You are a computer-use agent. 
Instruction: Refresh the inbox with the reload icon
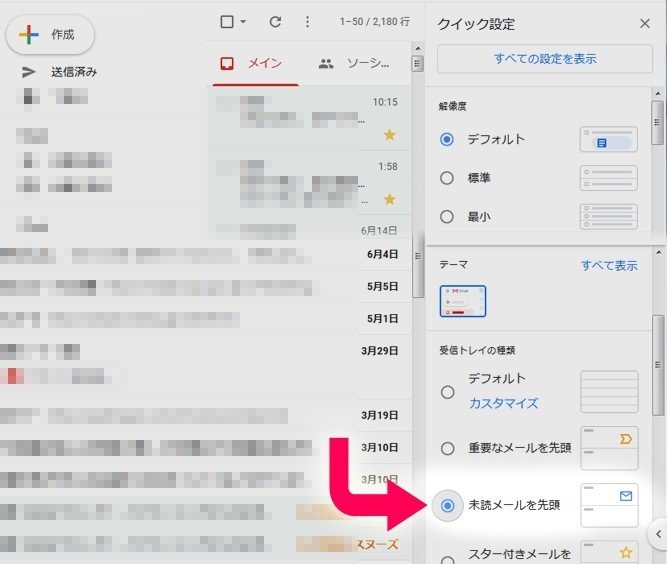[275, 22]
